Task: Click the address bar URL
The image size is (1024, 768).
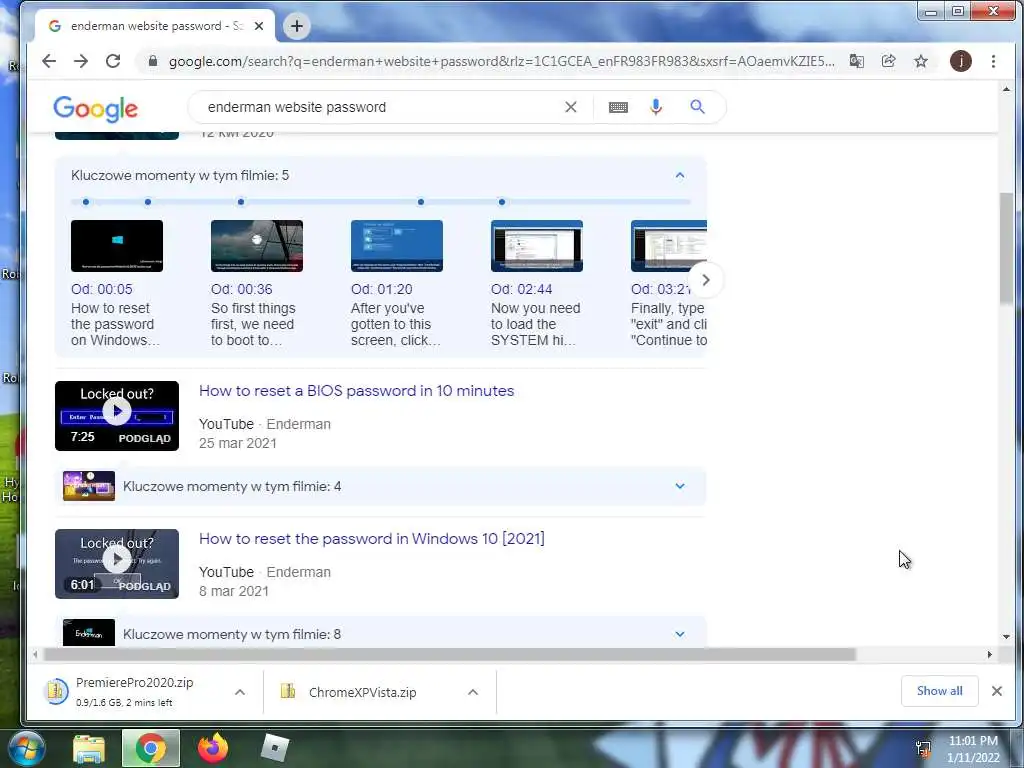Action: [x=502, y=61]
